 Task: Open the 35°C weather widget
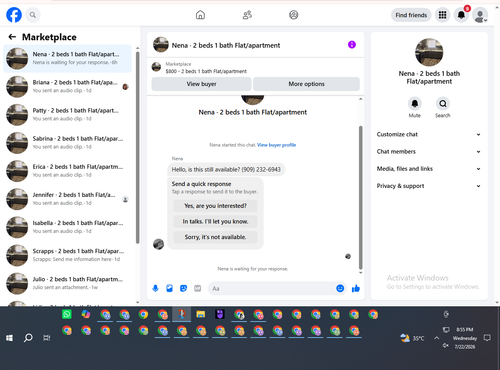click(x=413, y=338)
